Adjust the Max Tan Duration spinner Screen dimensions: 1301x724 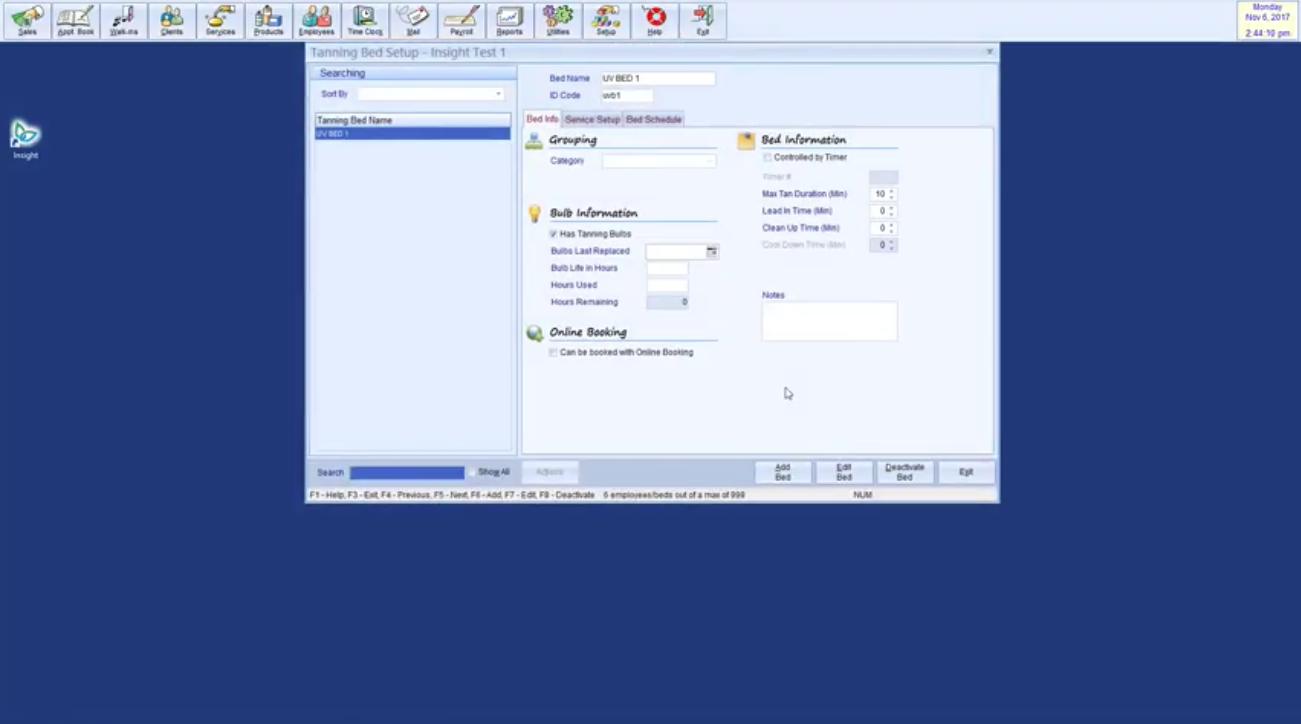(891, 194)
